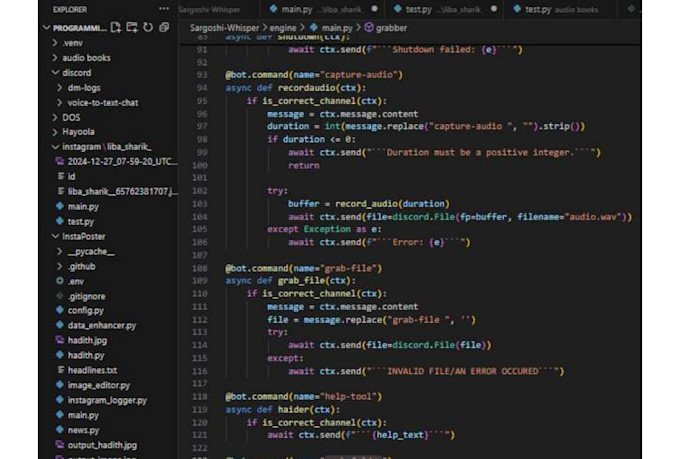Click text file icon beside headlines.txt
Viewport: 680px width, 459px height.
(61, 370)
